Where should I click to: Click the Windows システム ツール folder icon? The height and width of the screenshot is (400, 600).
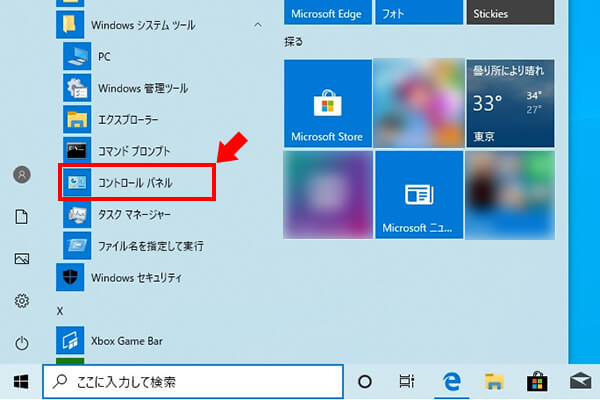(x=70, y=25)
